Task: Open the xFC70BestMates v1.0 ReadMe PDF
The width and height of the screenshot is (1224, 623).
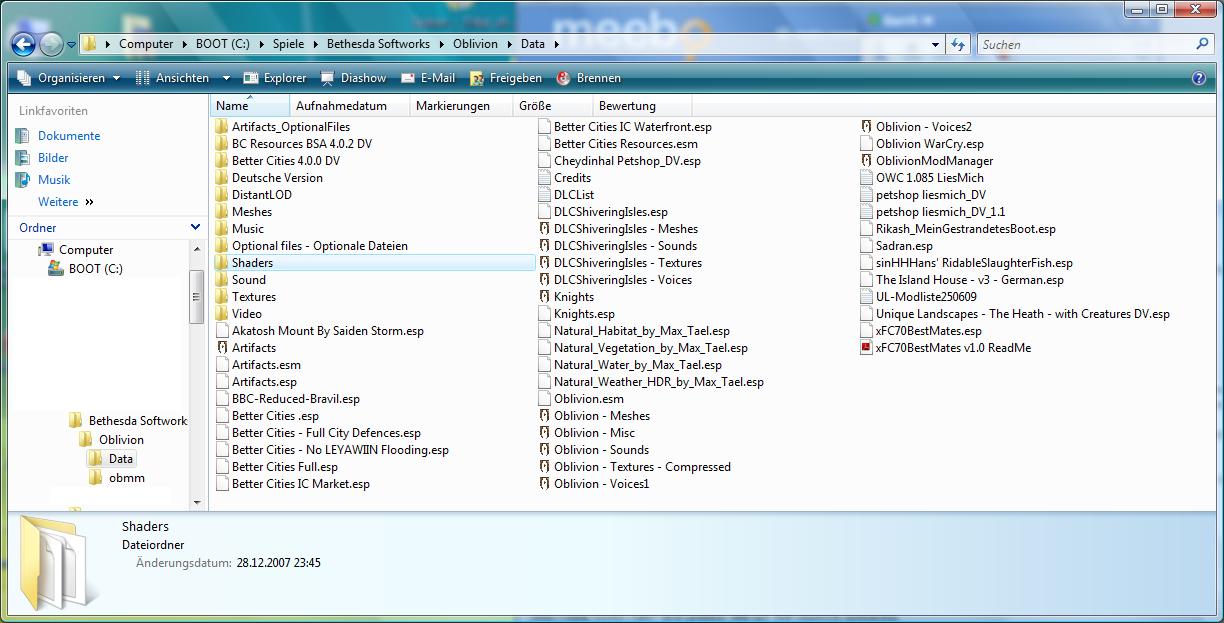Action: pyautogui.click(x=866, y=348)
